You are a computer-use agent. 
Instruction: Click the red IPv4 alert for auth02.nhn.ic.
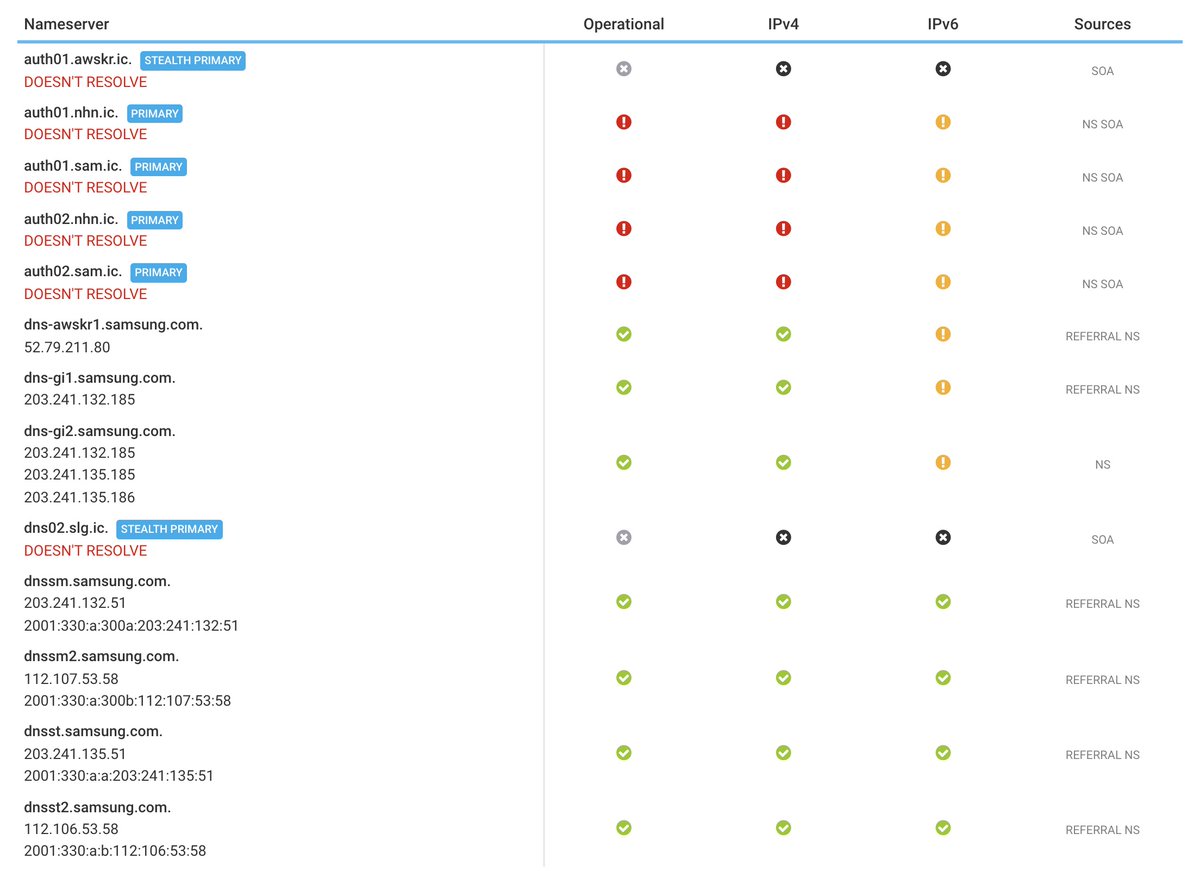click(x=783, y=228)
